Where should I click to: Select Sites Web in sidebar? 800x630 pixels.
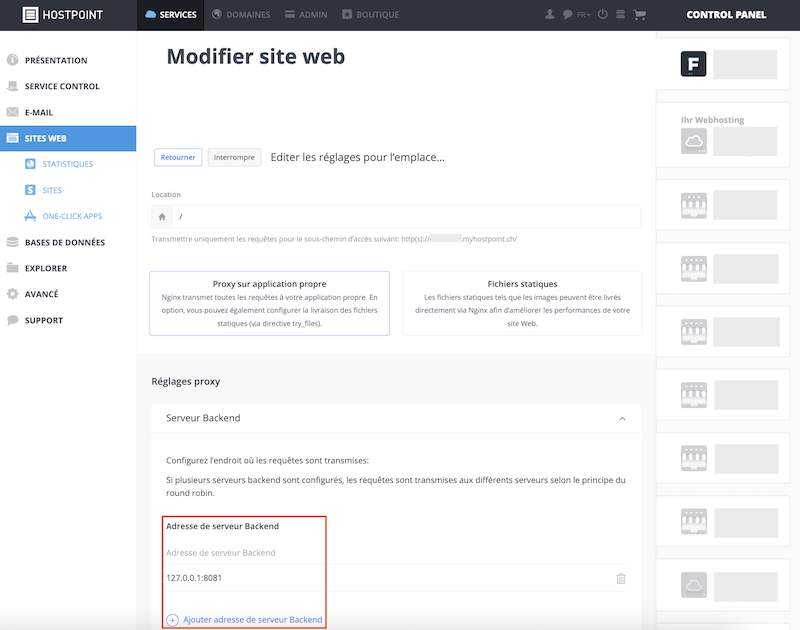pos(68,138)
